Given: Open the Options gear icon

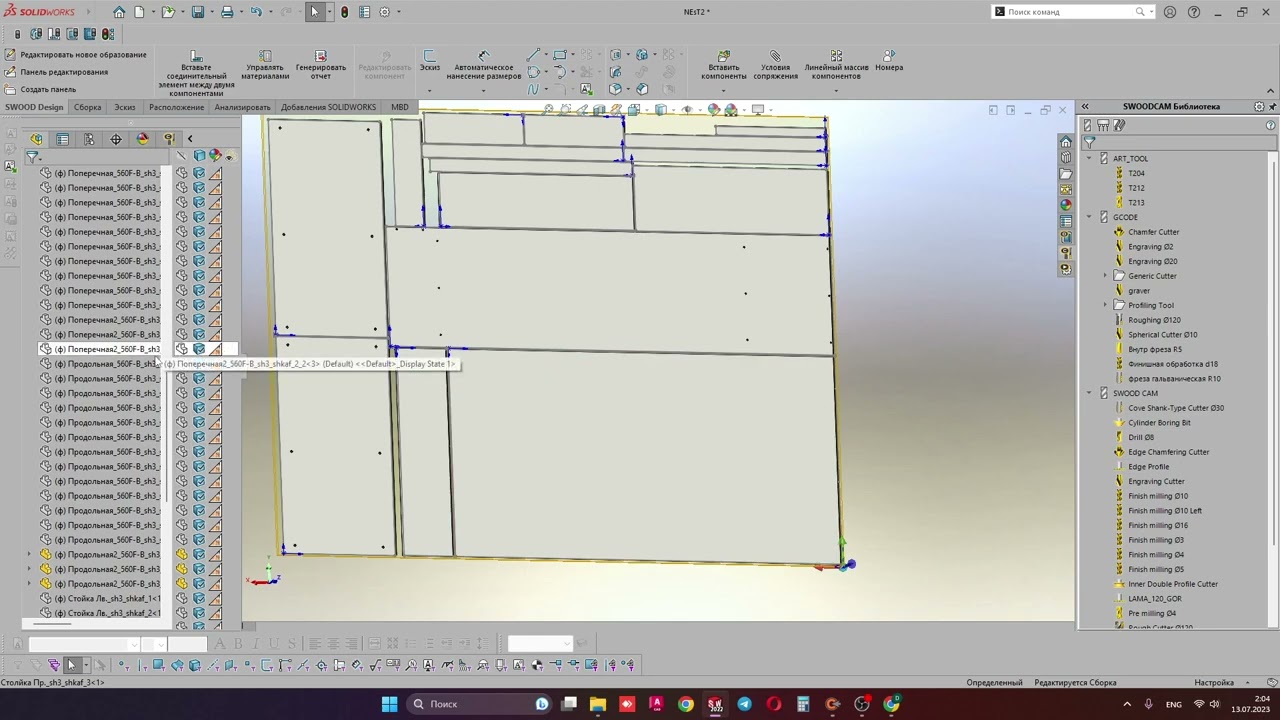Looking at the screenshot, I should (384, 12).
